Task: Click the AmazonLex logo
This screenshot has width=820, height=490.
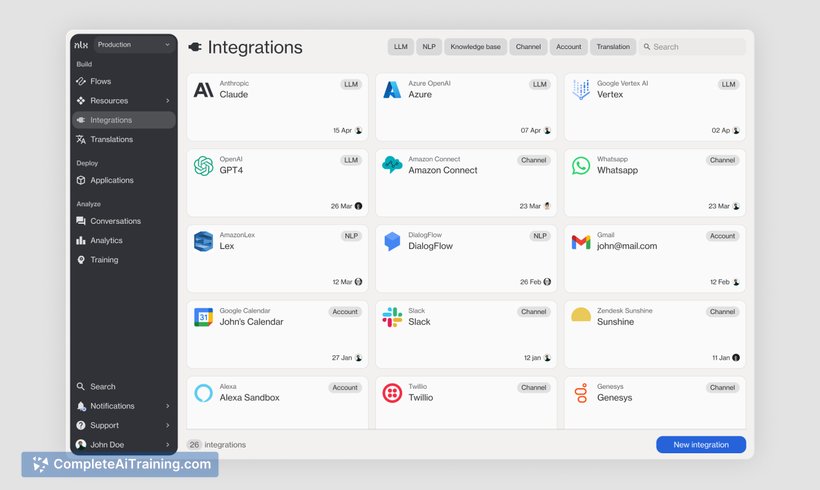Action: 203,242
